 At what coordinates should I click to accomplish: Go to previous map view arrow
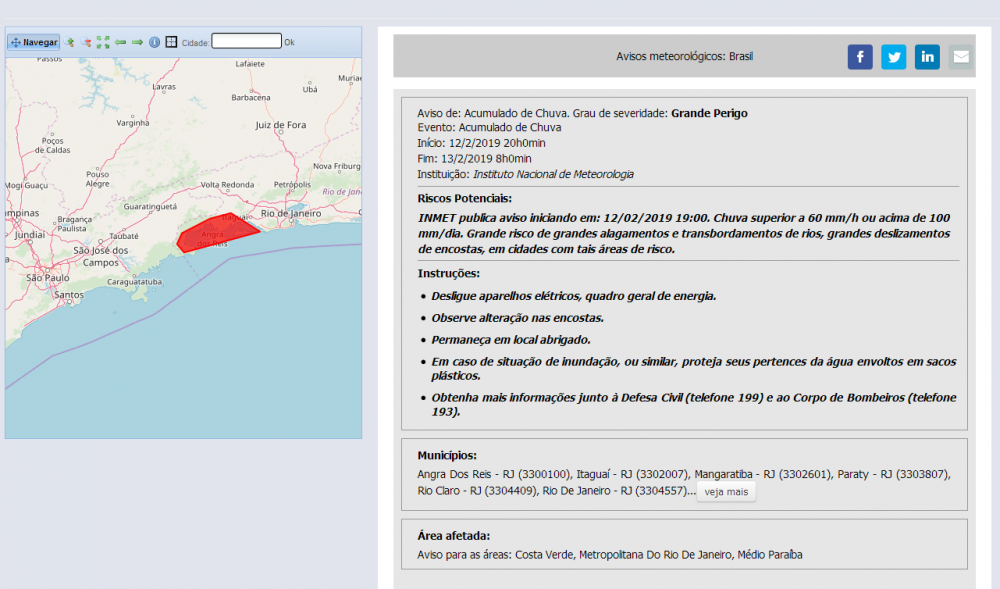120,42
